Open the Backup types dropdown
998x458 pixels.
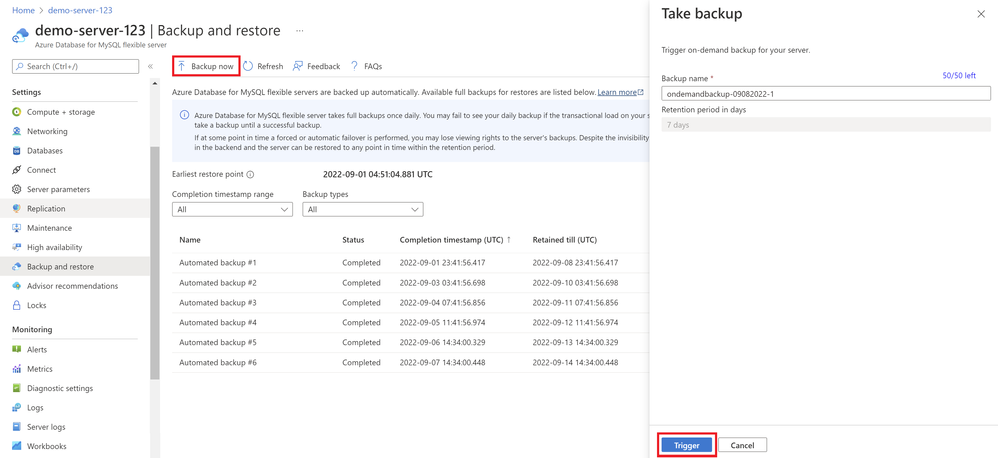(x=363, y=209)
